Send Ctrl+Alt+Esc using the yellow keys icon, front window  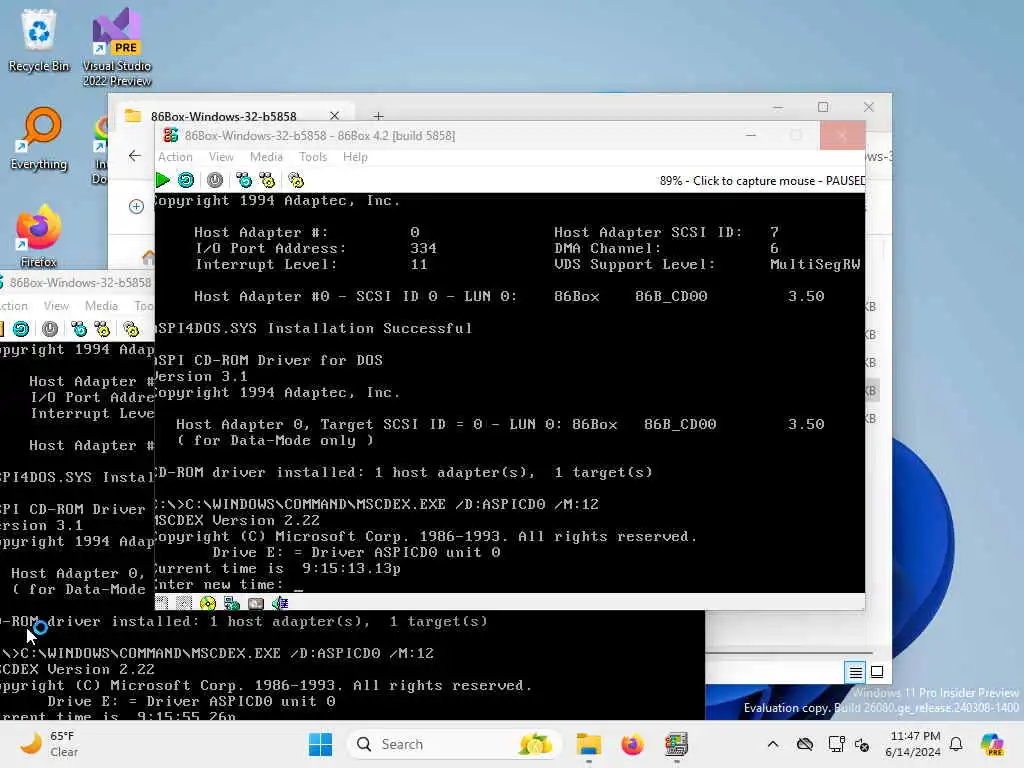(267, 180)
